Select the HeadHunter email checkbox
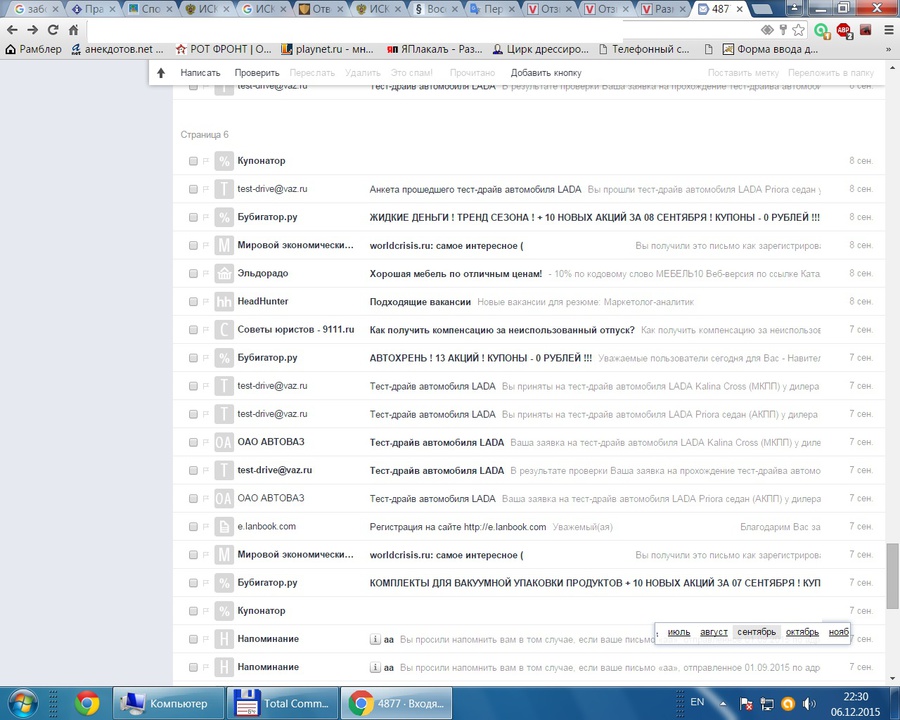The width and height of the screenshot is (900, 720). 193,302
